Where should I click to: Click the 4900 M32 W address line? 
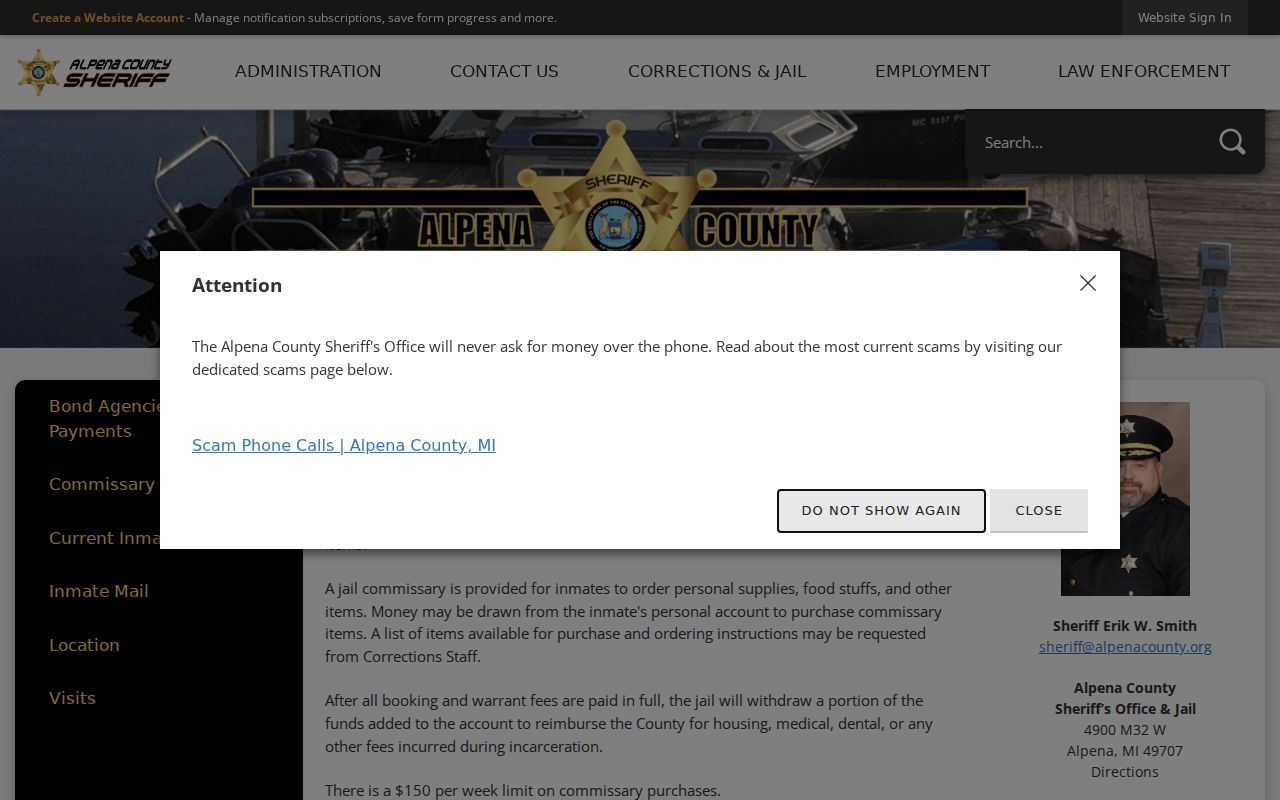click(x=1125, y=729)
